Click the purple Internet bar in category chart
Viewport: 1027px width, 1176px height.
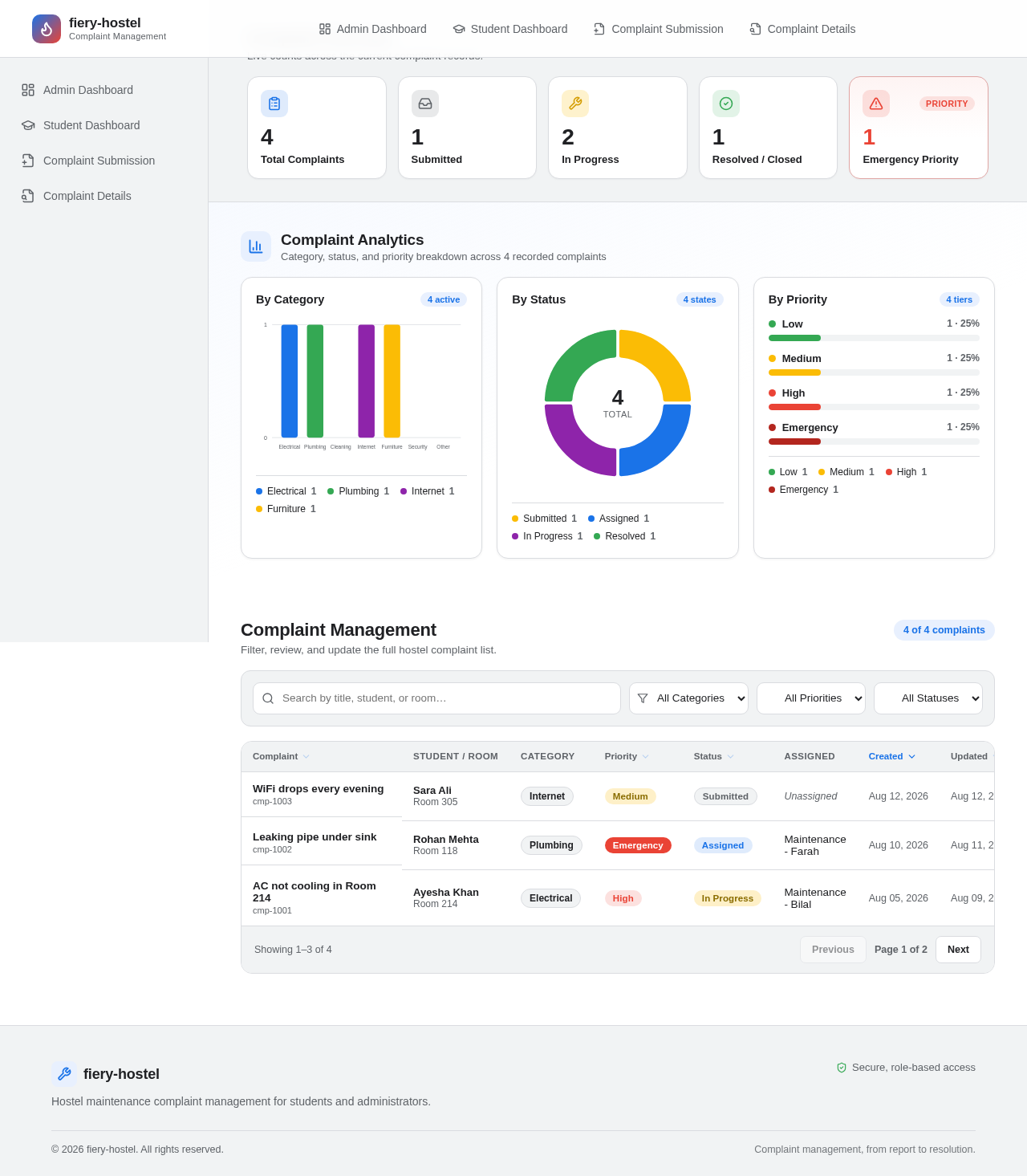366,381
